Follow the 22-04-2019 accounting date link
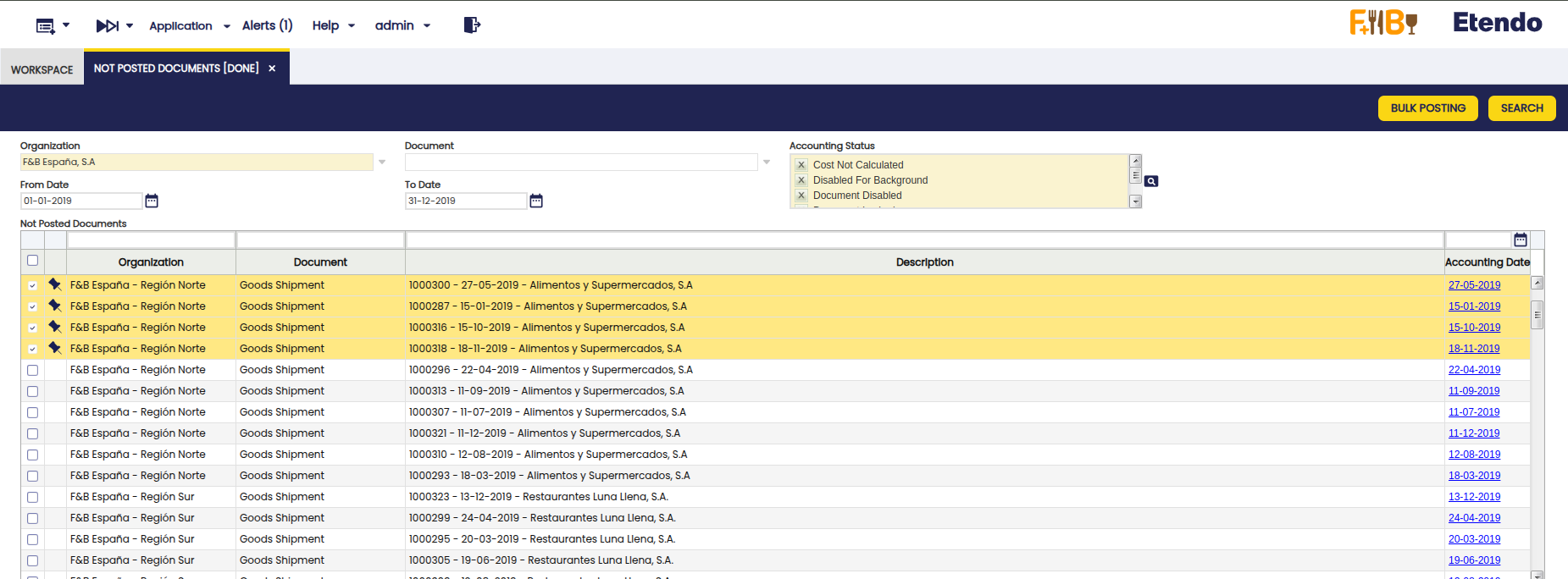The width and height of the screenshot is (1568, 579). 1474,370
